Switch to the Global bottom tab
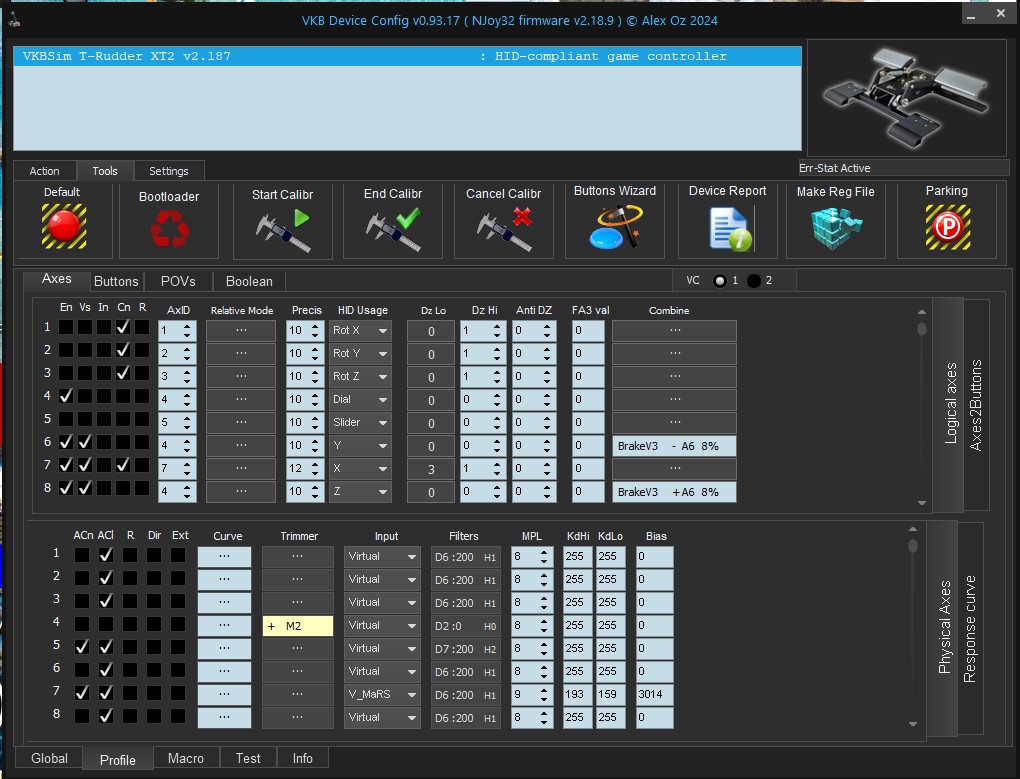This screenshot has height=779, width=1020. (49, 758)
